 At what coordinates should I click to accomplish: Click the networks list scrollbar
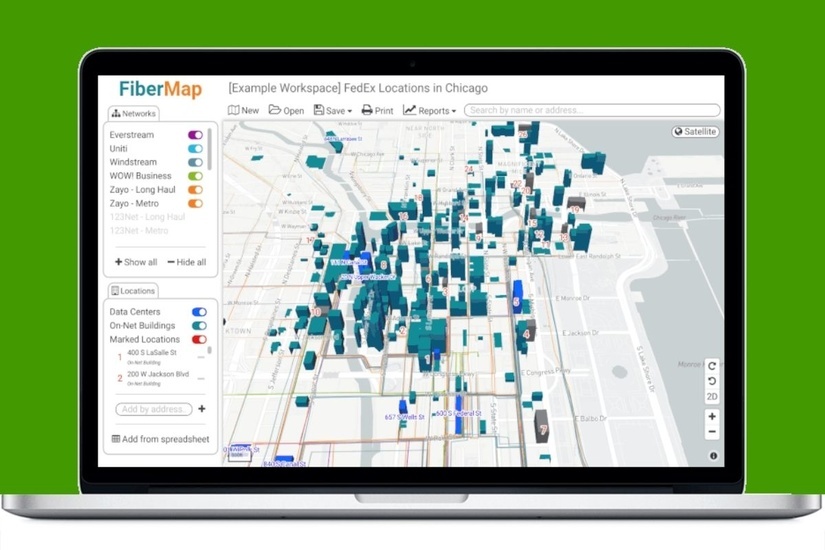(209, 149)
